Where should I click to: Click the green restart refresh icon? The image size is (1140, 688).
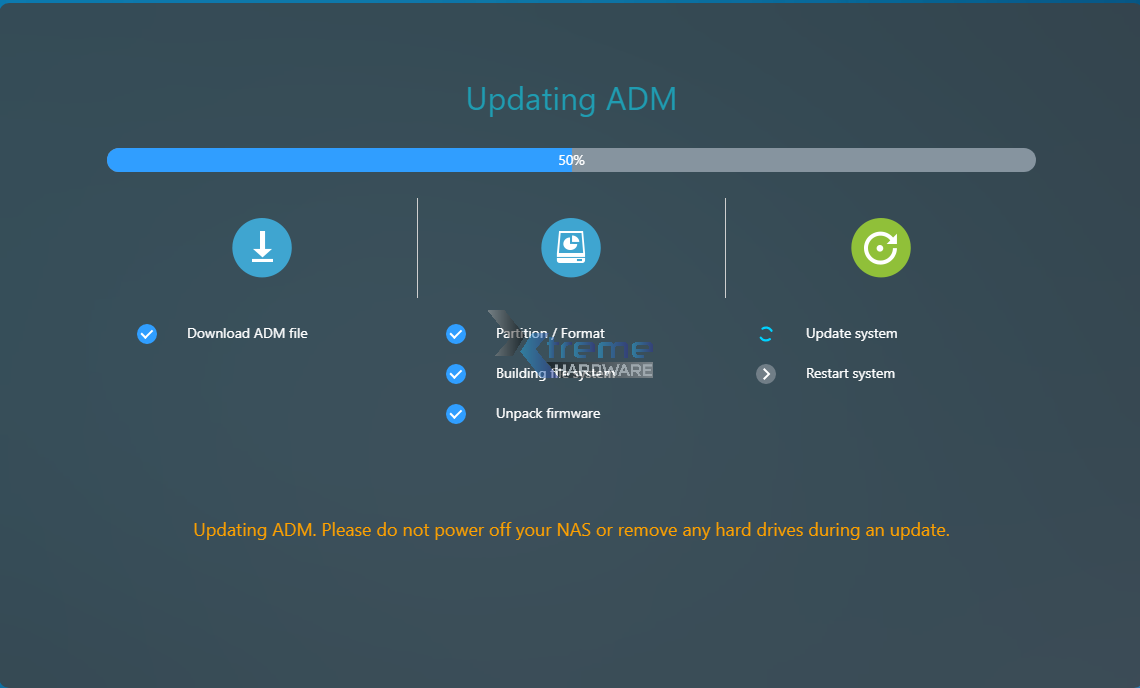click(x=880, y=248)
